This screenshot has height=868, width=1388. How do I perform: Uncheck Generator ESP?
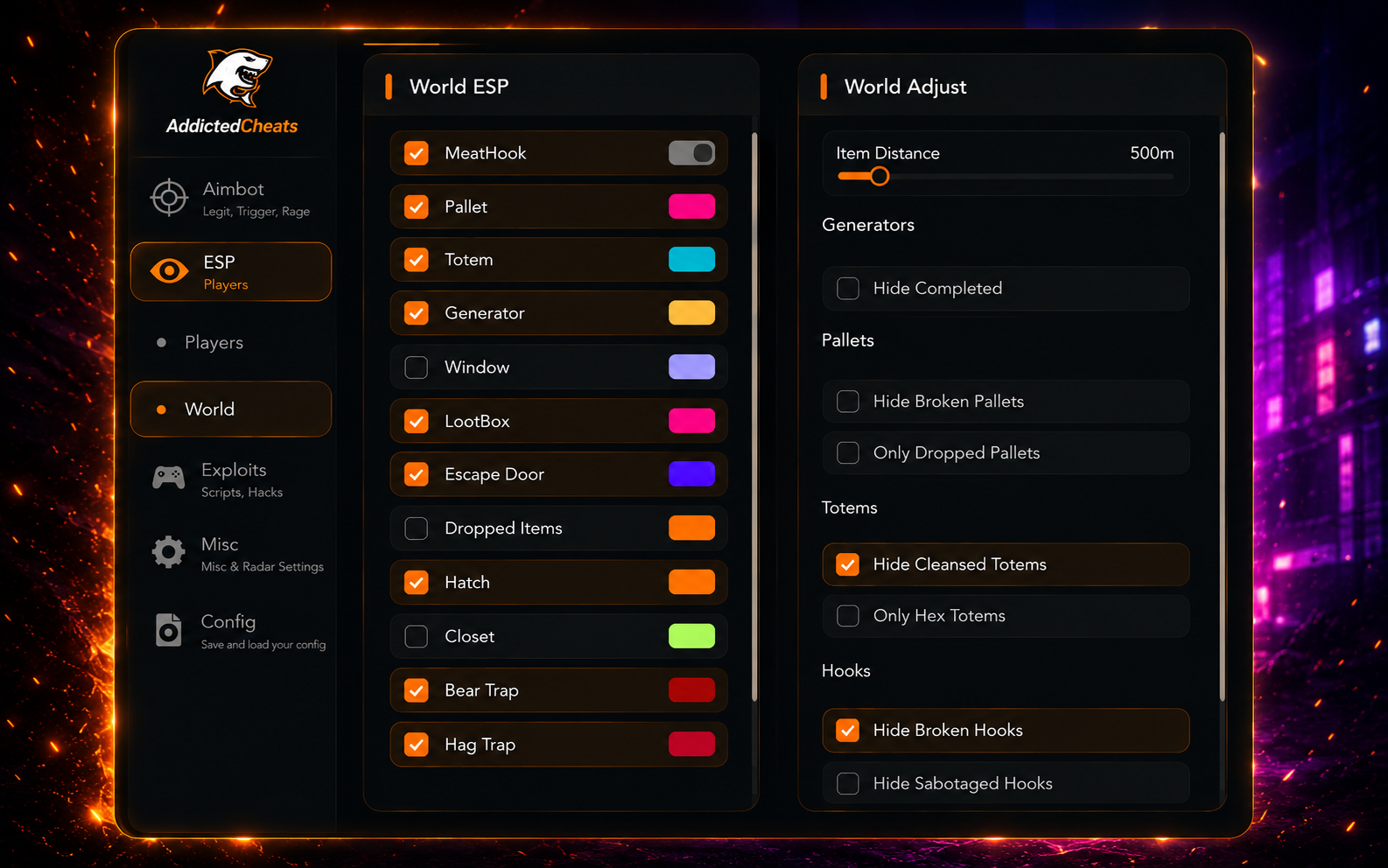pos(417,313)
